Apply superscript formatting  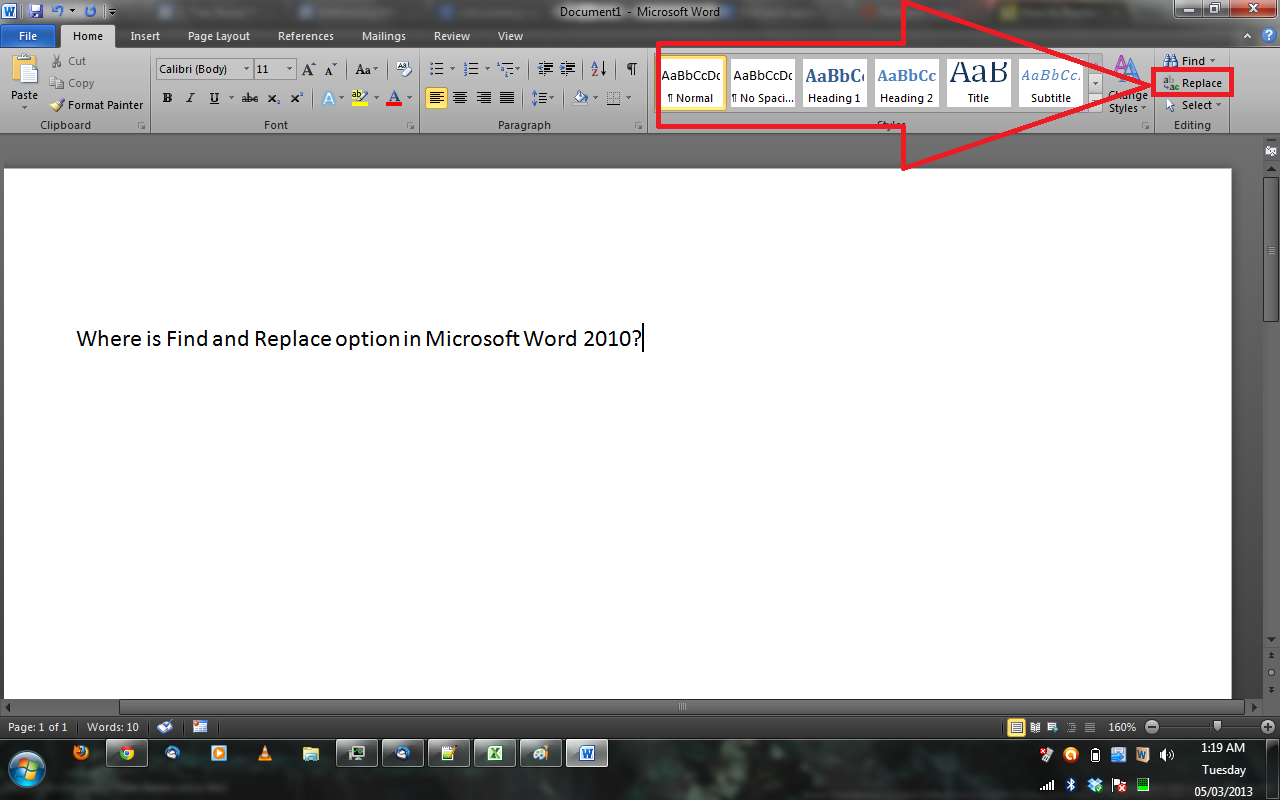(297, 98)
